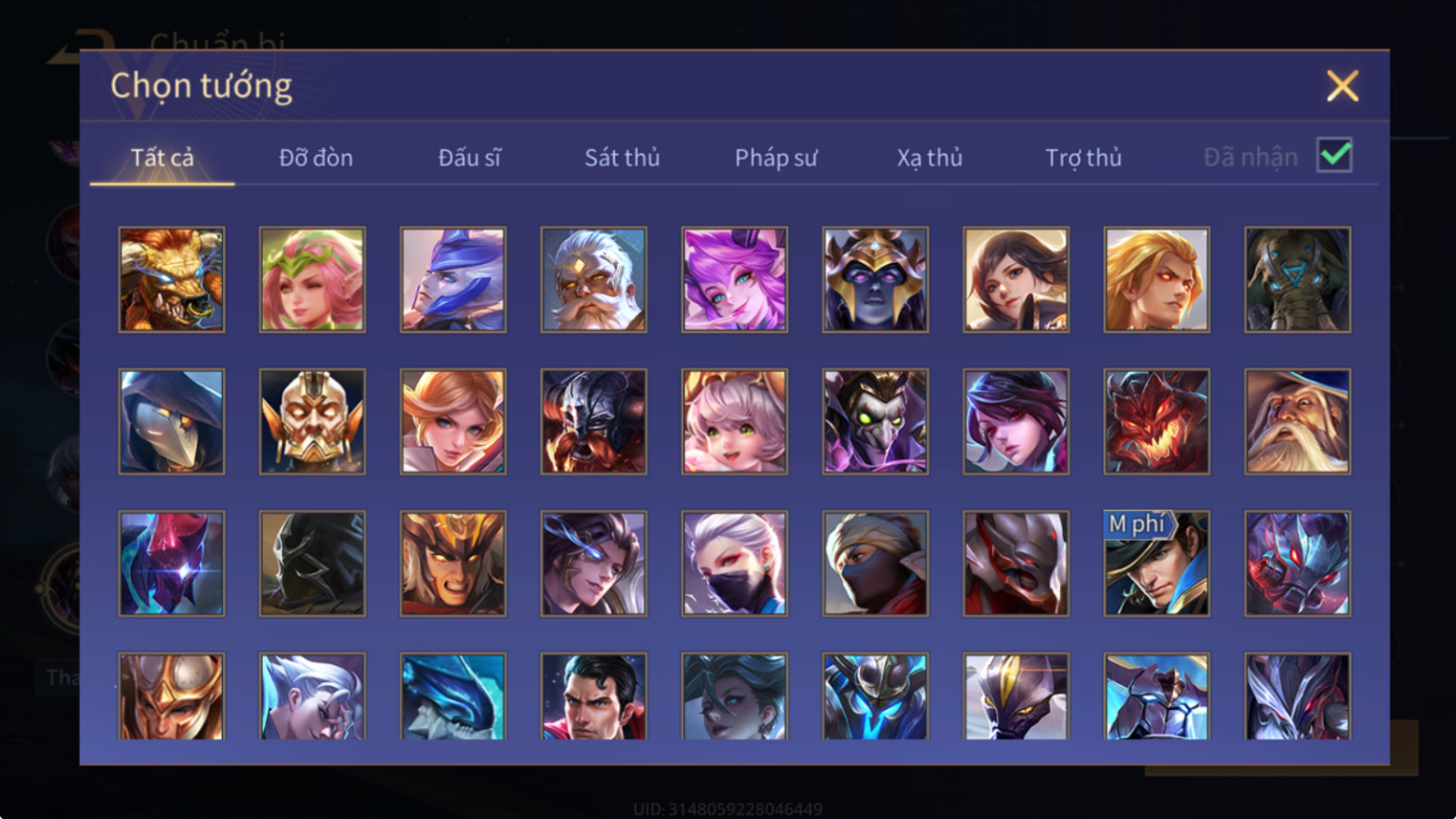Close the Chọn tướng dialog

[x=1343, y=86]
